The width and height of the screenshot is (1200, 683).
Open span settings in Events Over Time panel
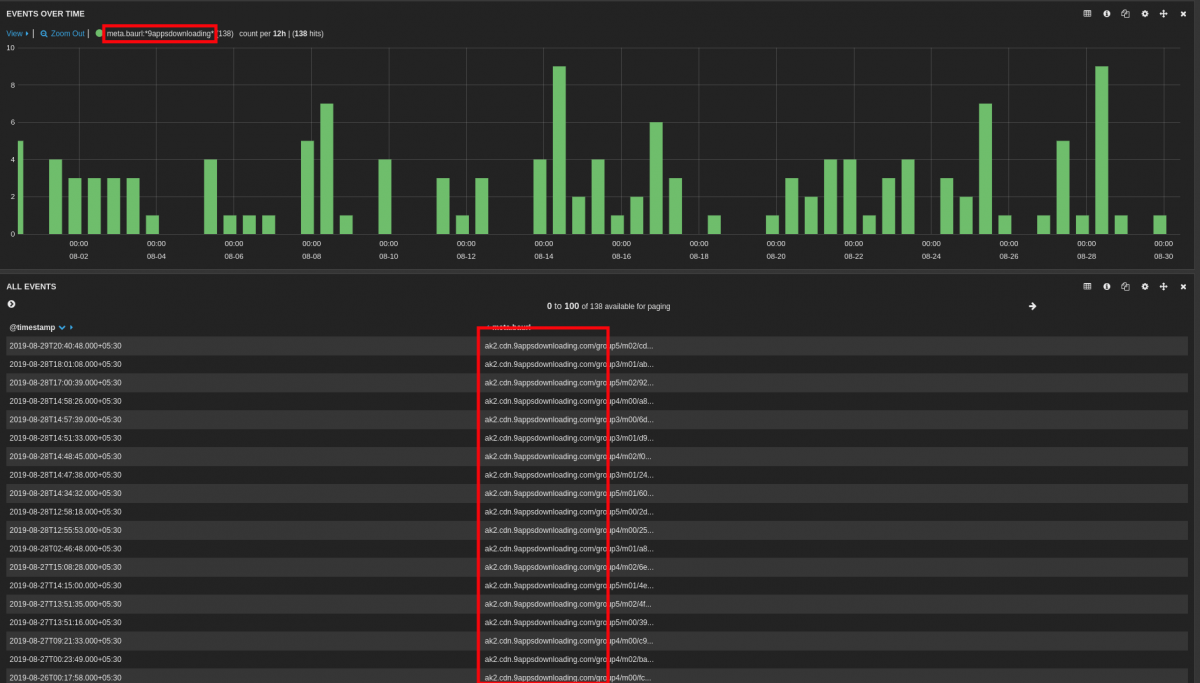1087,14
